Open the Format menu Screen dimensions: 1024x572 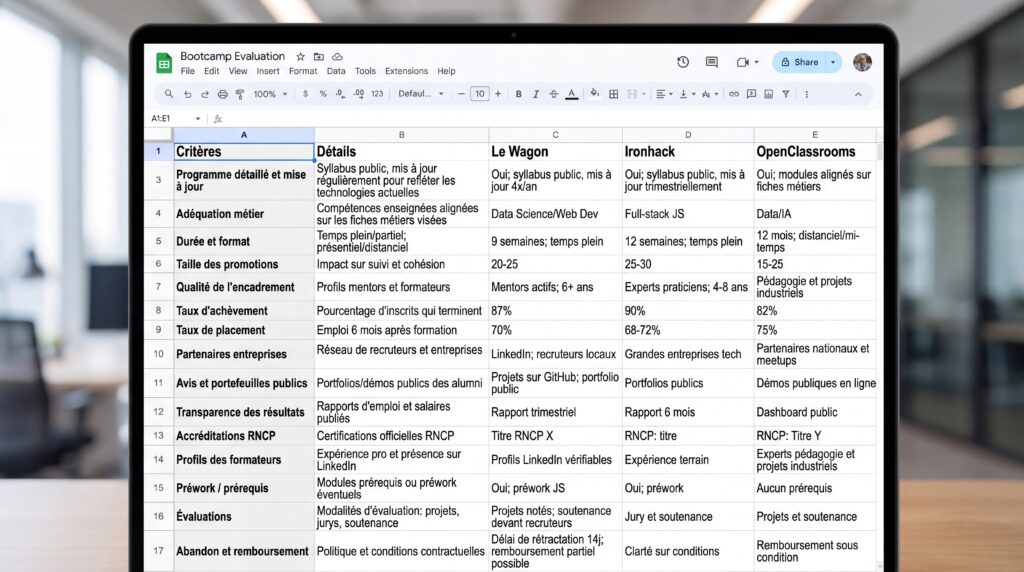(x=303, y=71)
